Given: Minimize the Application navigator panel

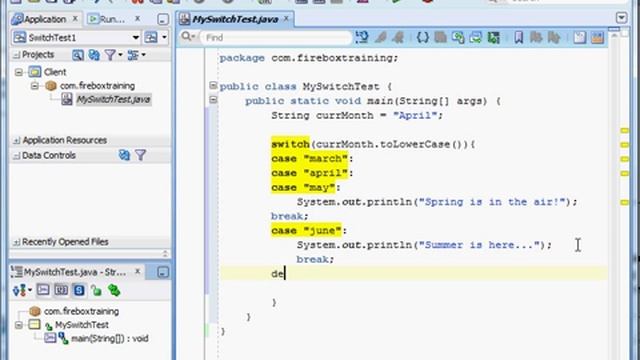Looking at the screenshot, I should (163, 19).
